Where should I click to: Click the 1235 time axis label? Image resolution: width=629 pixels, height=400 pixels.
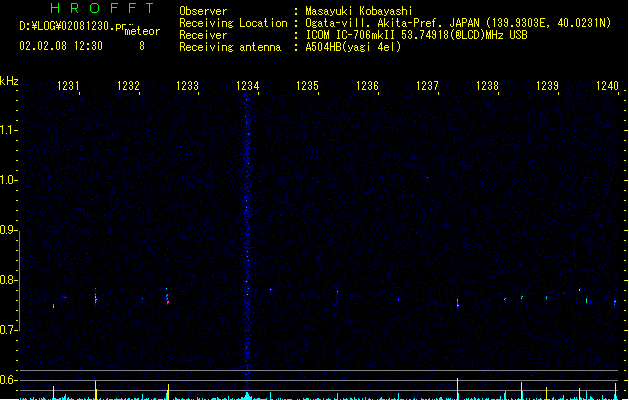[x=308, y=86]
